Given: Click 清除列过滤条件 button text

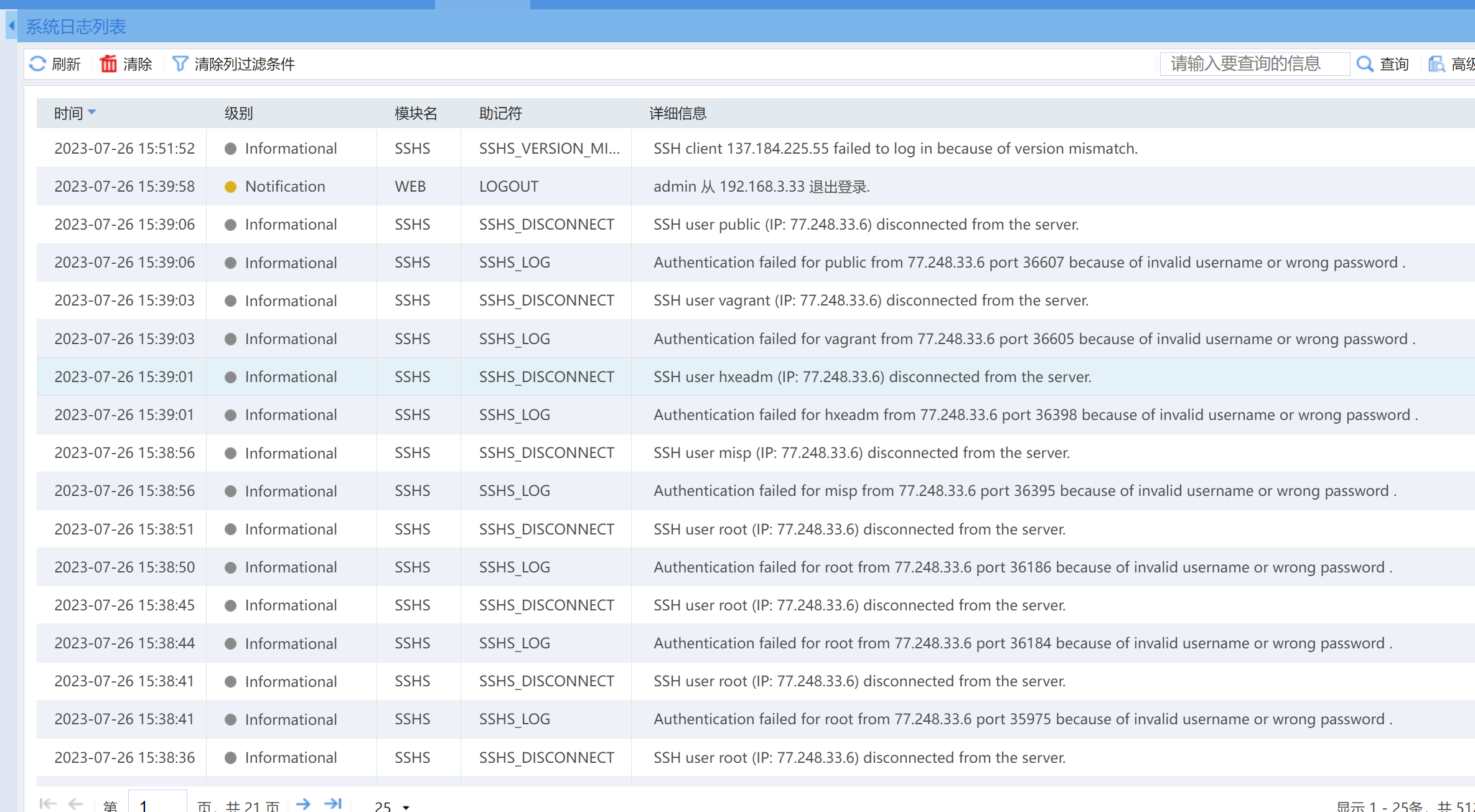Looking at the screenshot, I should pos(245,64).
